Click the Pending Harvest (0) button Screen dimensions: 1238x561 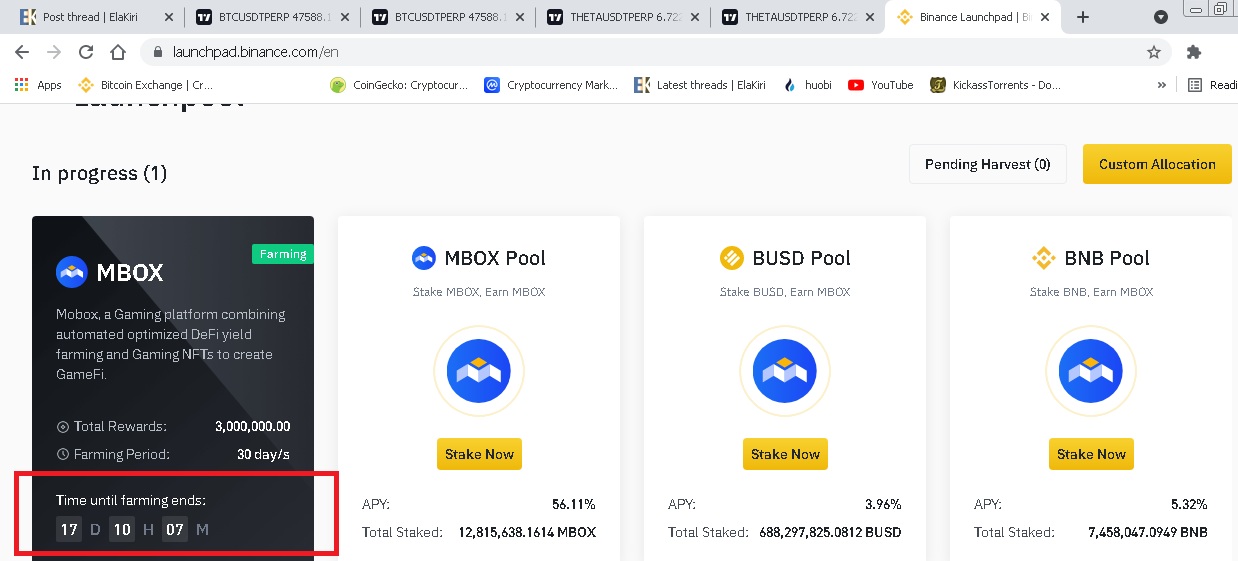[x=988, y=164]
